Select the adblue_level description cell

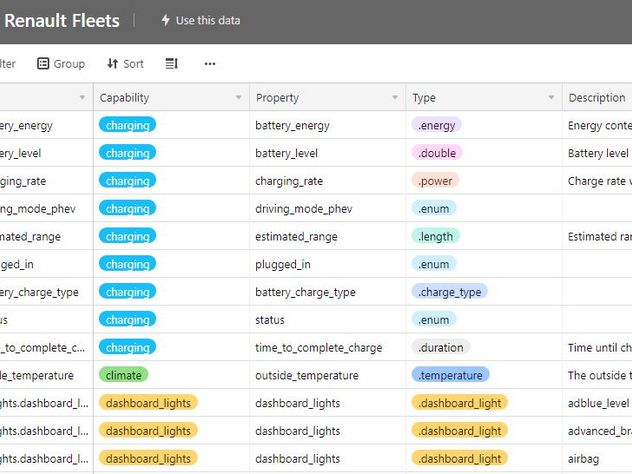pyautogui.click(x=597, y=403)
